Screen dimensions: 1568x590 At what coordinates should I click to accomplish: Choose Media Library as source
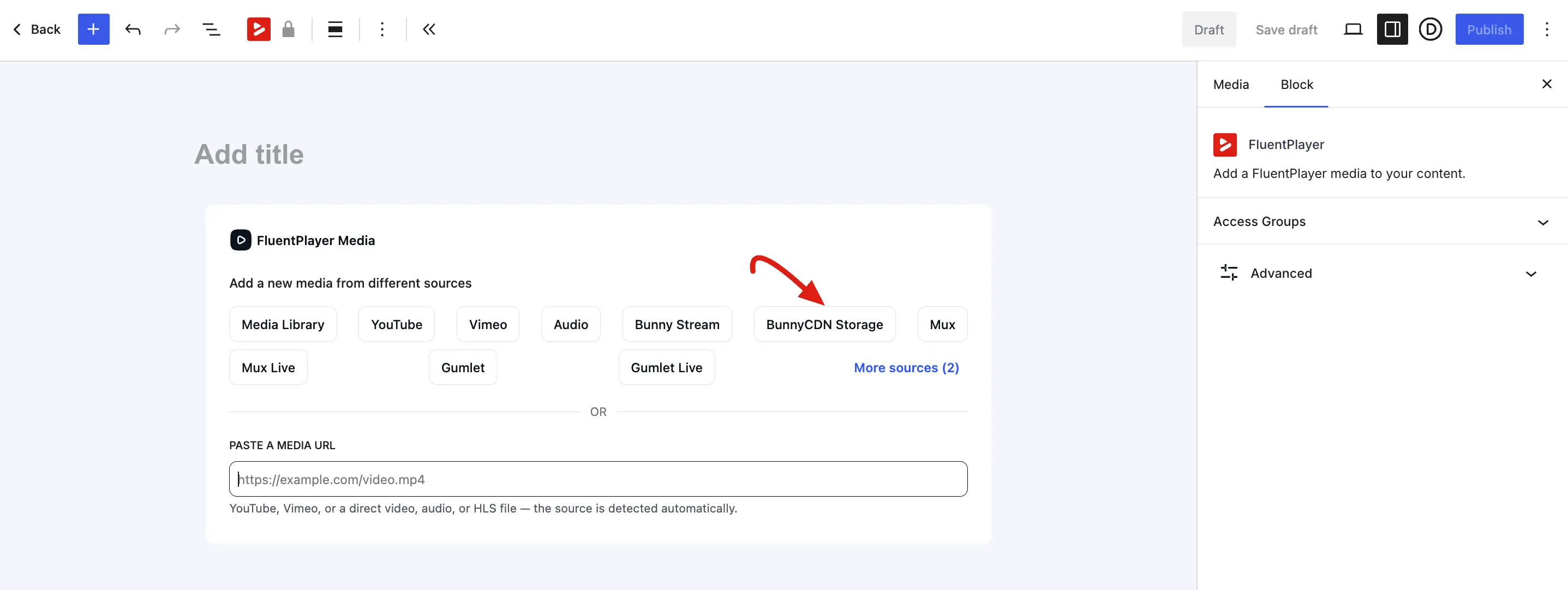pos(283,325)
